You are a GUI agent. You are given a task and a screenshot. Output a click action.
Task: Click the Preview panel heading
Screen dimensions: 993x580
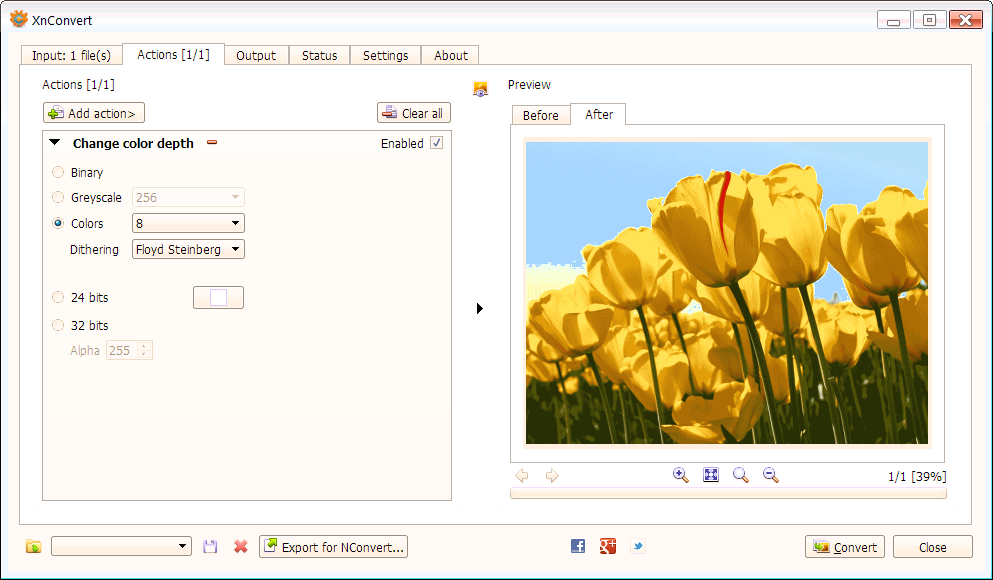[x=529, y=84]
